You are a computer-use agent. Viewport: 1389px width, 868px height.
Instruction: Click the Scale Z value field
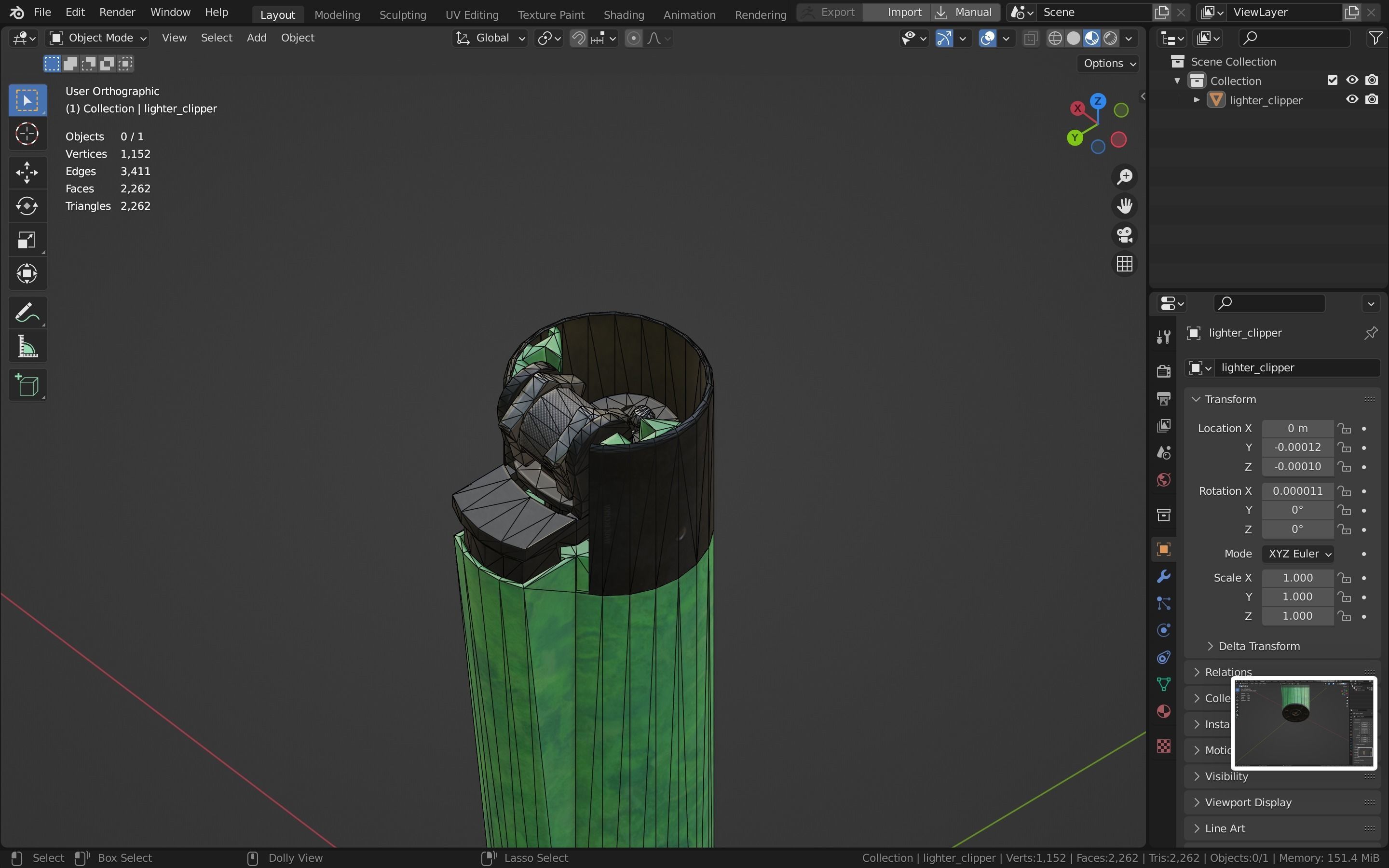1297,616
